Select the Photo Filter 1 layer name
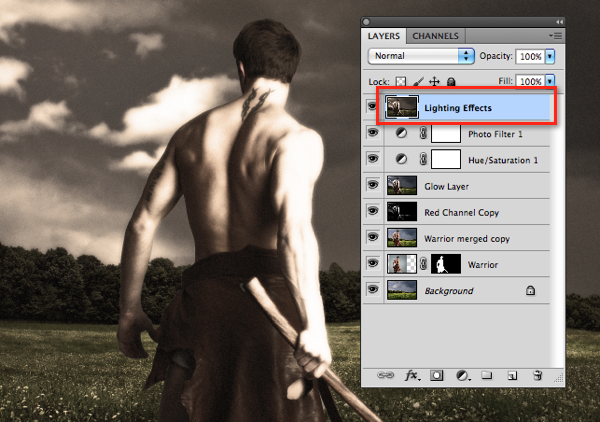 point(495,134)
